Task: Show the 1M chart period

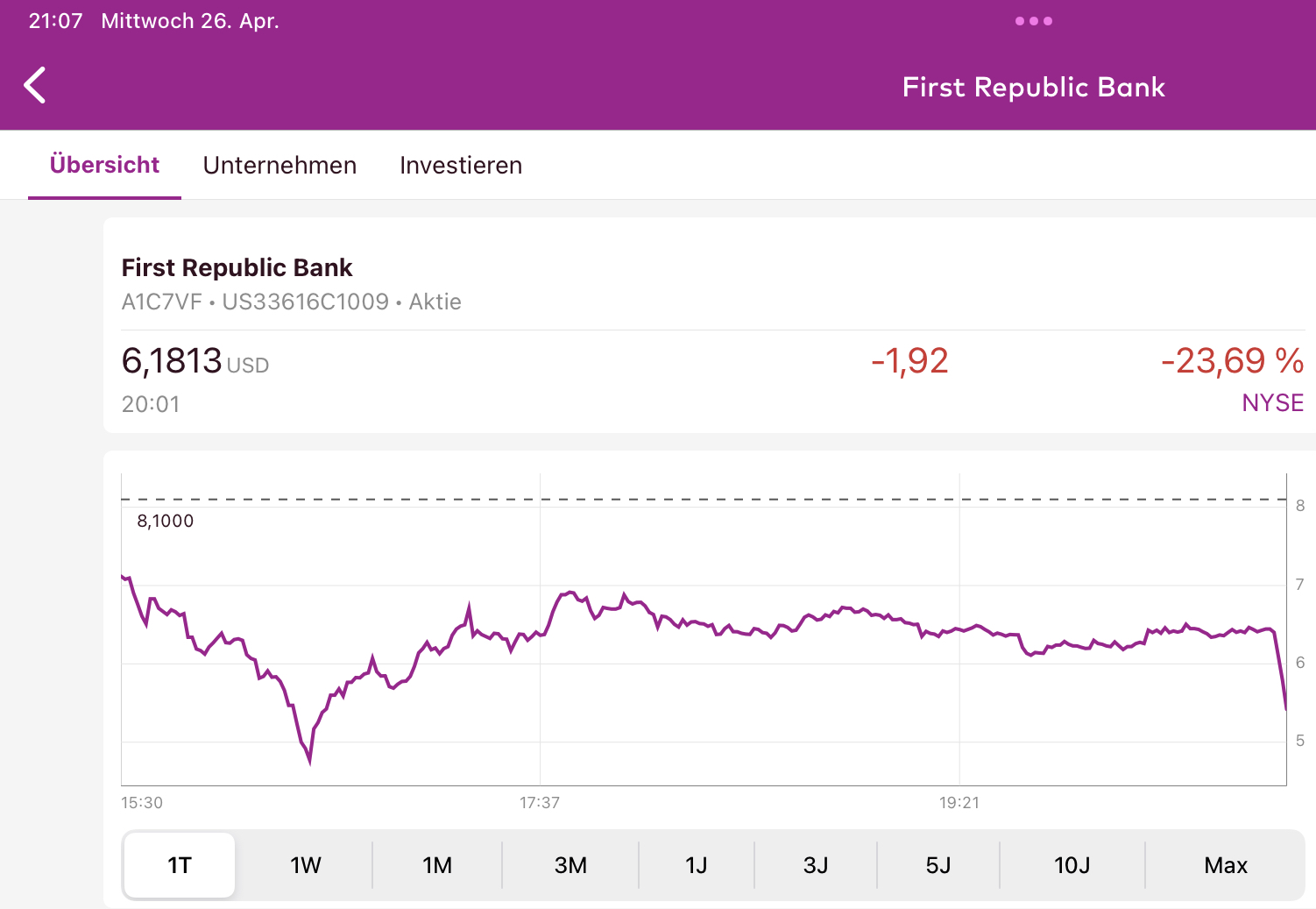Action: (x=437, y=865)
